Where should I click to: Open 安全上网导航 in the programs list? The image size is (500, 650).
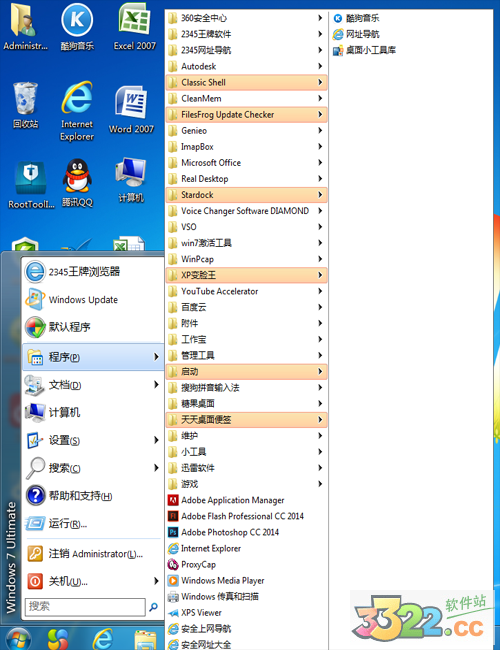pos(247,628)
